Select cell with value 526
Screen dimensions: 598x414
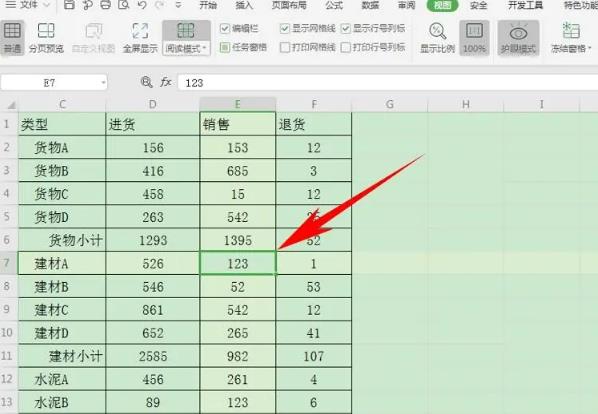(153, 263)
